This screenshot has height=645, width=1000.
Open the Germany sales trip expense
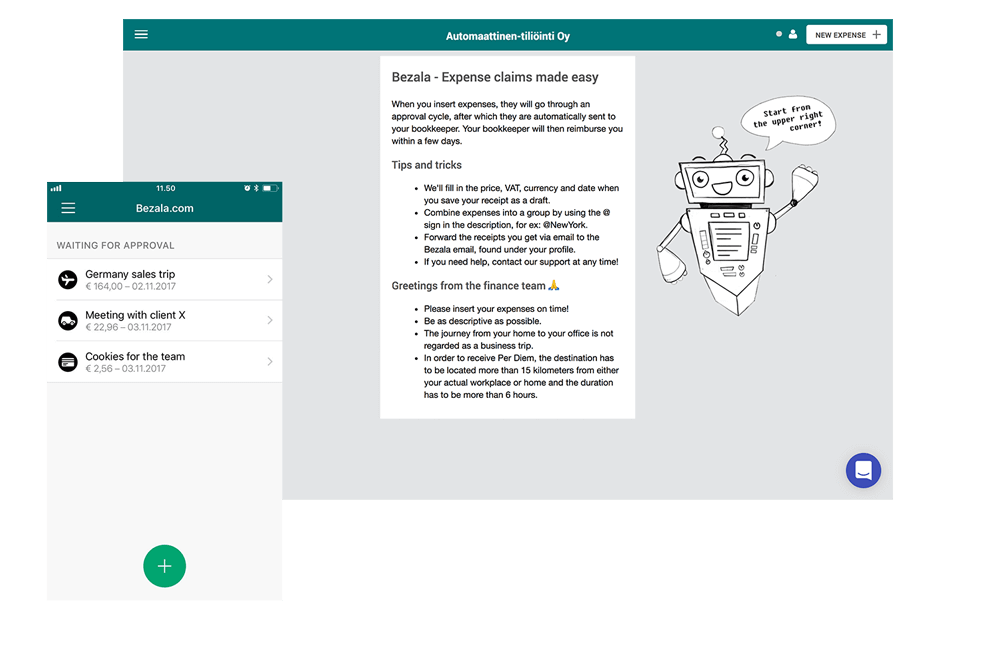tap(165, 279)
